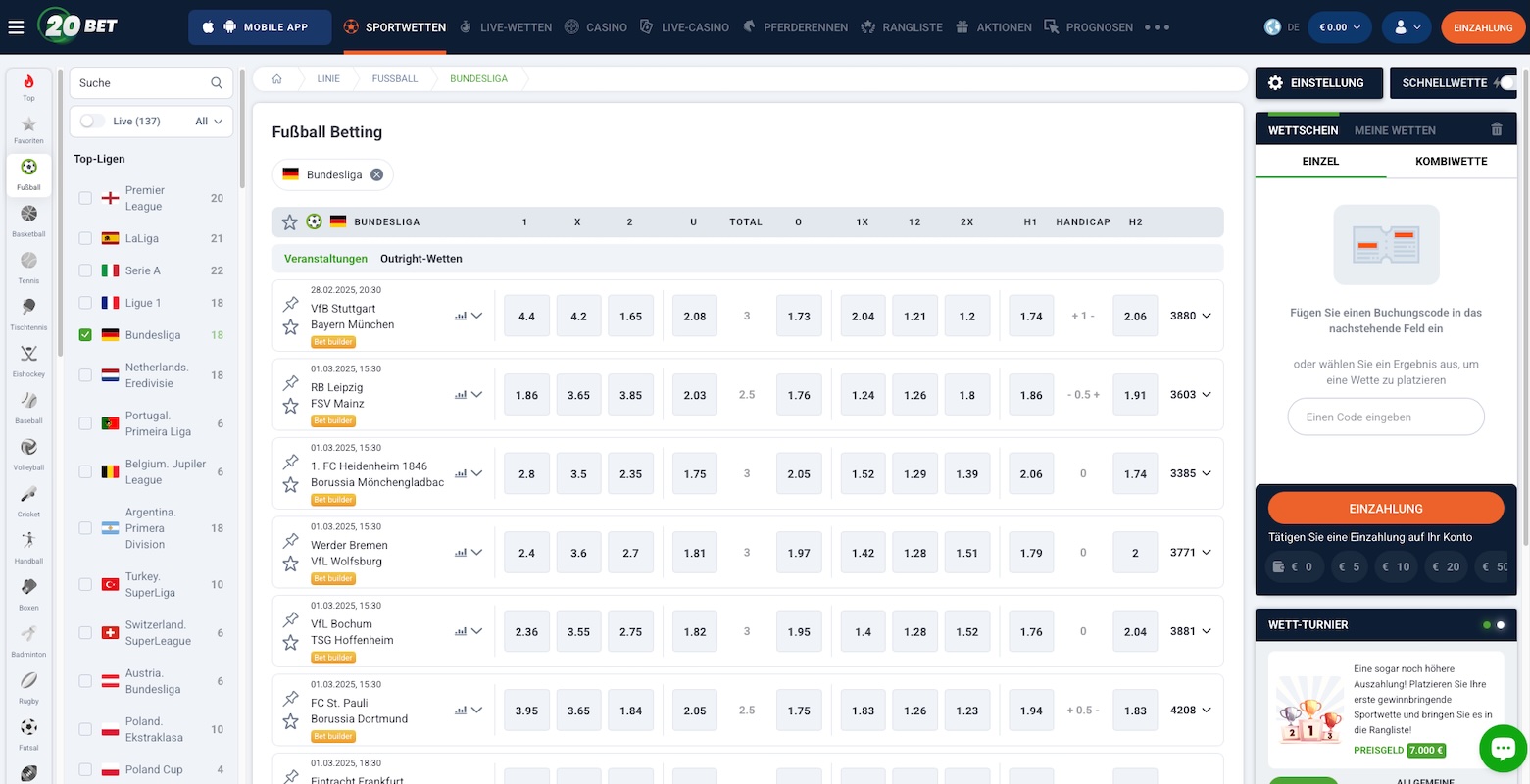Bet 4.4 on VfB Stuttgart win
The image size is (1530, 784).
[526, 316]
